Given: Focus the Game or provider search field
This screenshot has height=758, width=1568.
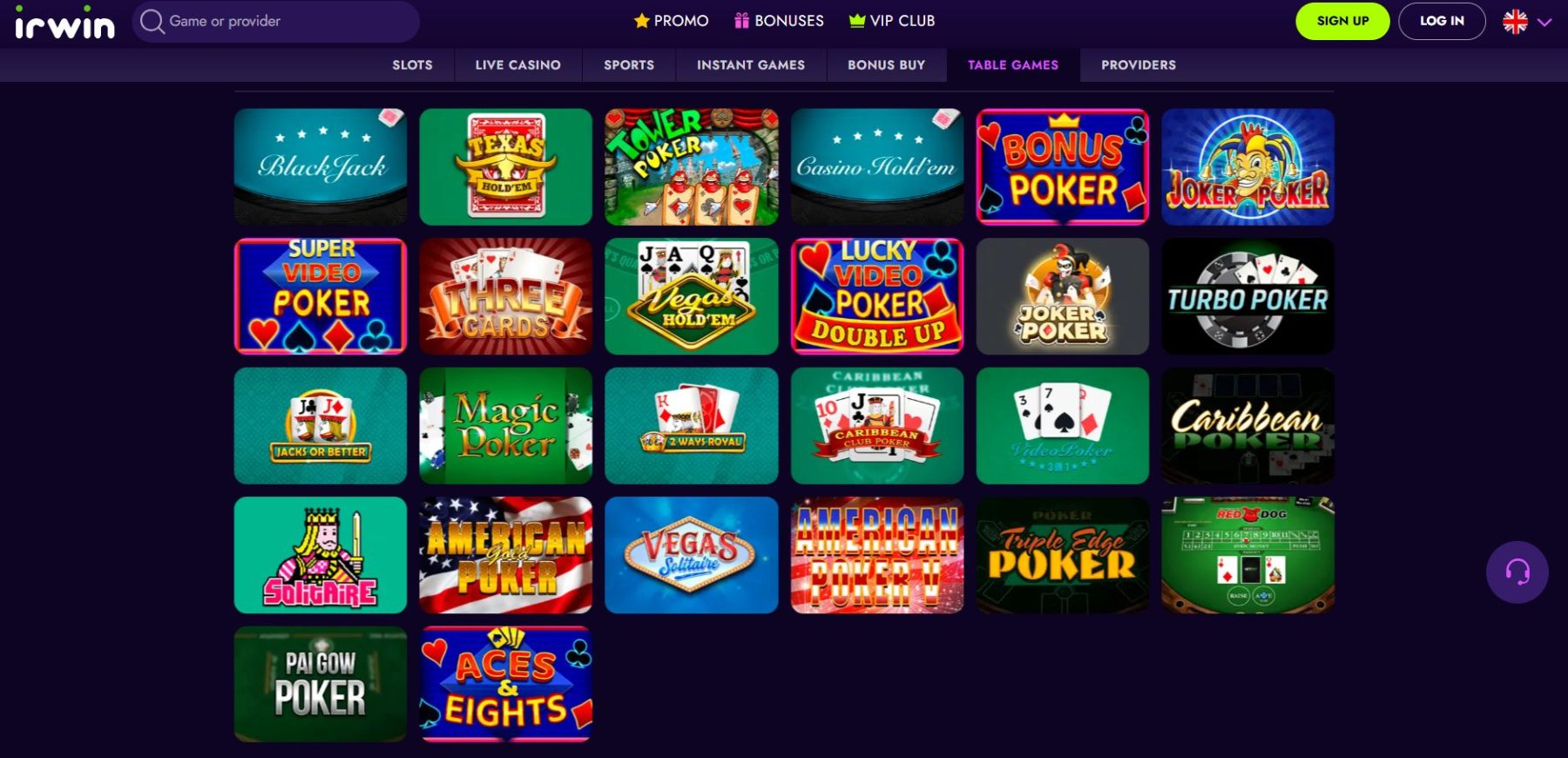Looking at the screenshot, I should tap(276, 21).
